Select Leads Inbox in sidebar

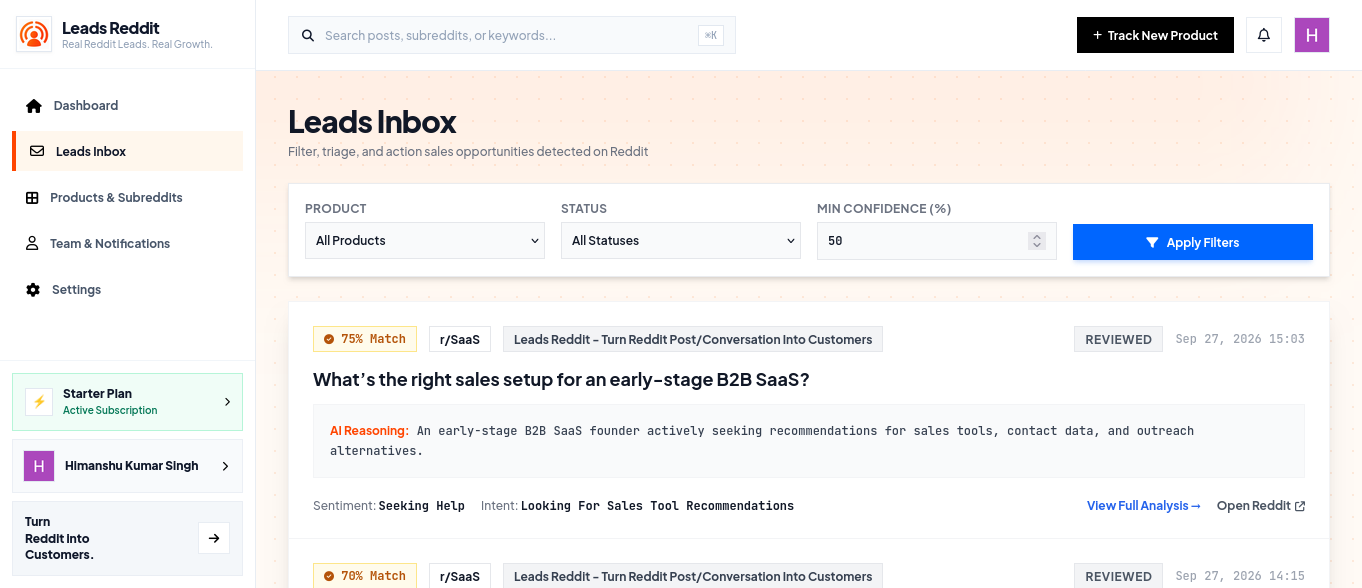click(128, 152)
